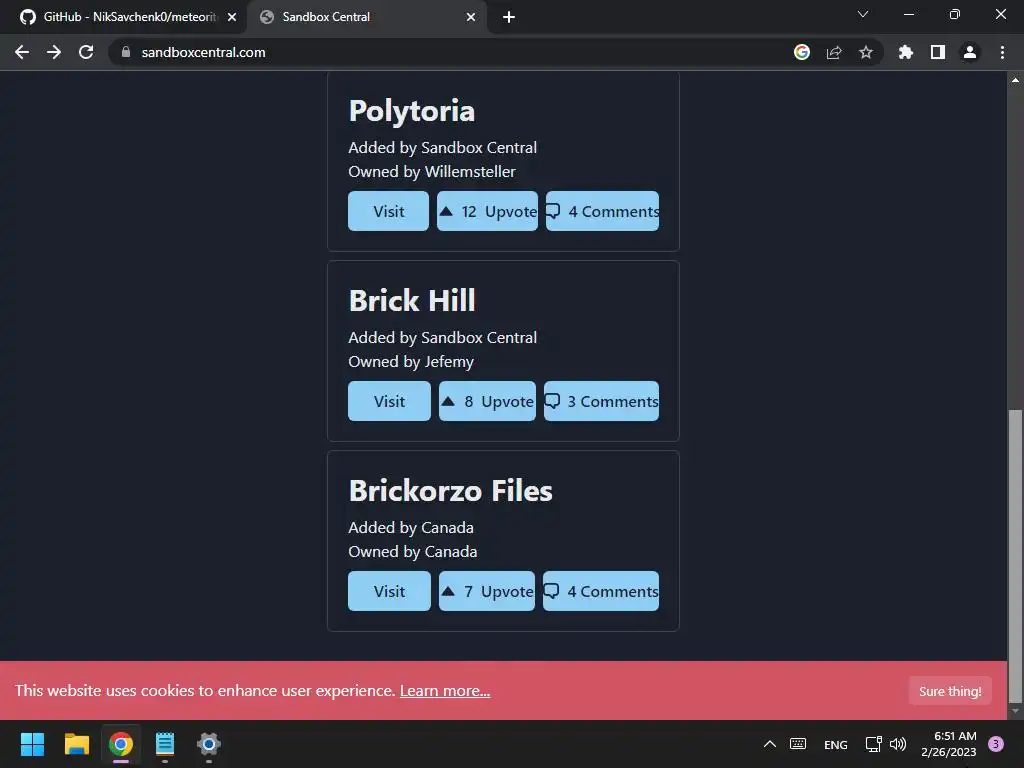Click the Brickorzo Files heading

pyautogui.click(x=451, y=490)
